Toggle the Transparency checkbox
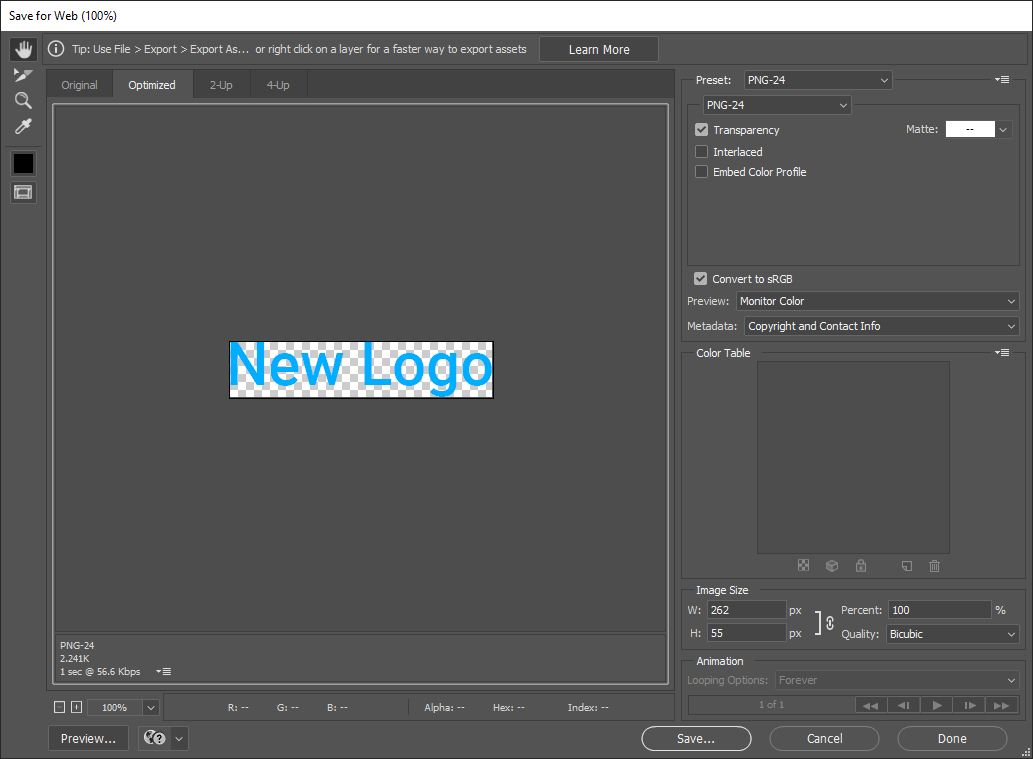The image size is (1033, 759). click(702, 130)
